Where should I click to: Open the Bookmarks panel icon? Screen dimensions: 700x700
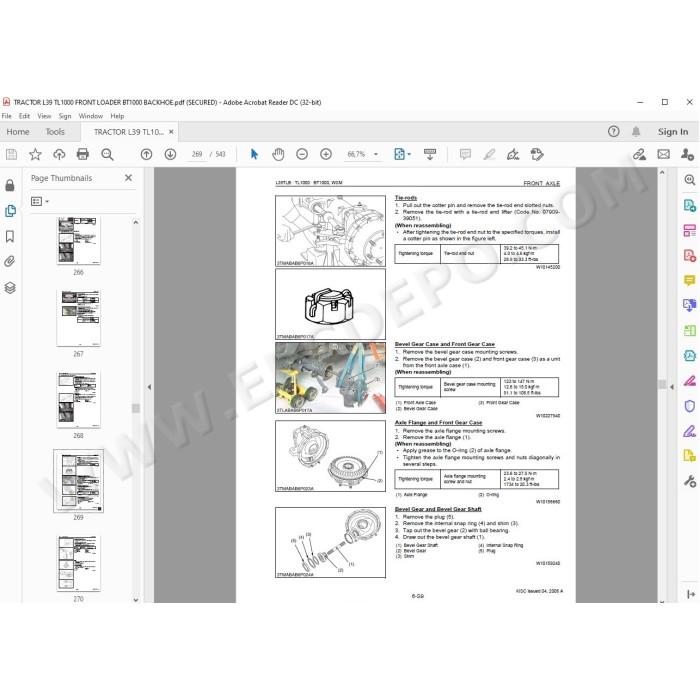pyautogui.click(x=10, y=236)
